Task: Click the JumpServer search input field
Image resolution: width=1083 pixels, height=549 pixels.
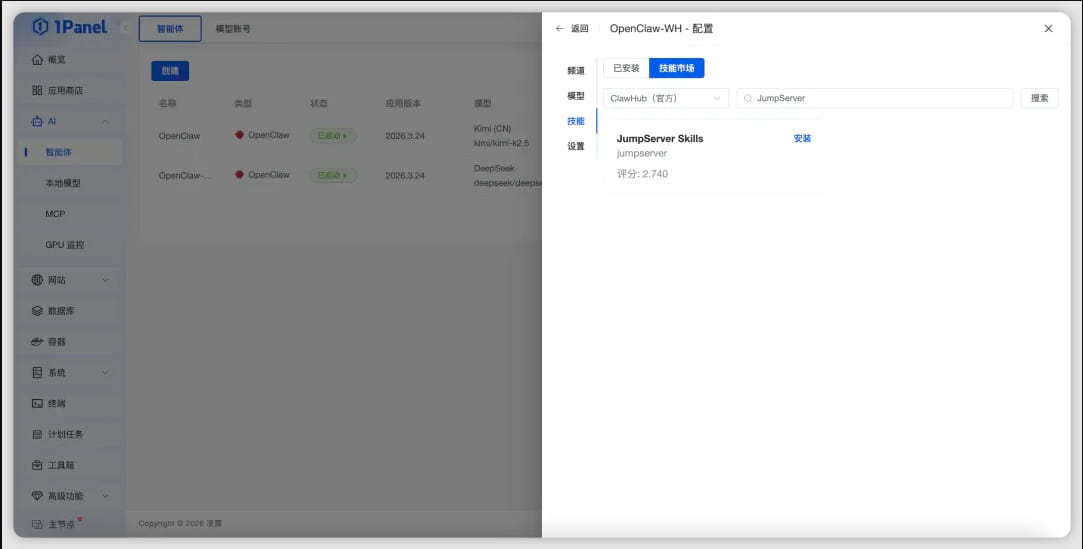Action: pos(880,98)
